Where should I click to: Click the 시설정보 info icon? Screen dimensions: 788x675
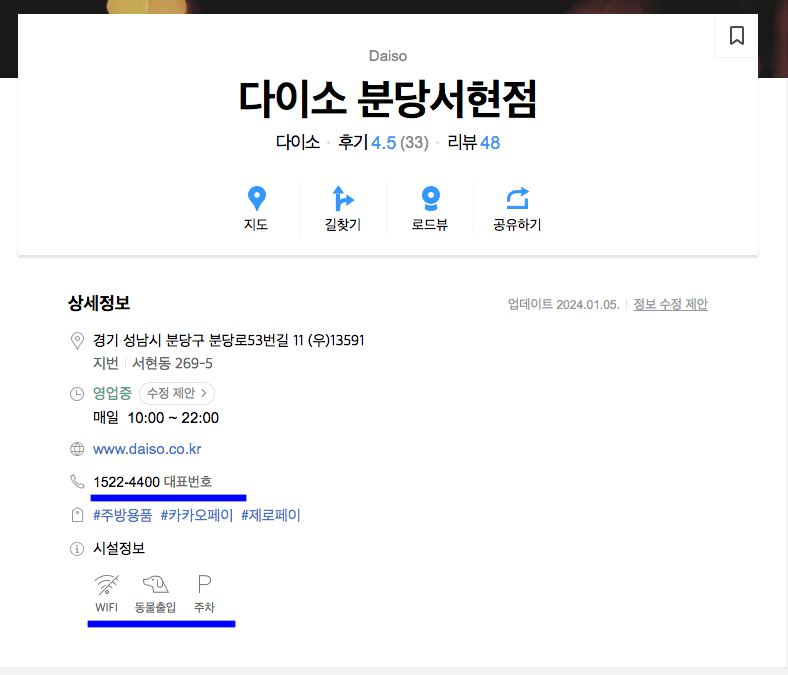coord(77,549)
